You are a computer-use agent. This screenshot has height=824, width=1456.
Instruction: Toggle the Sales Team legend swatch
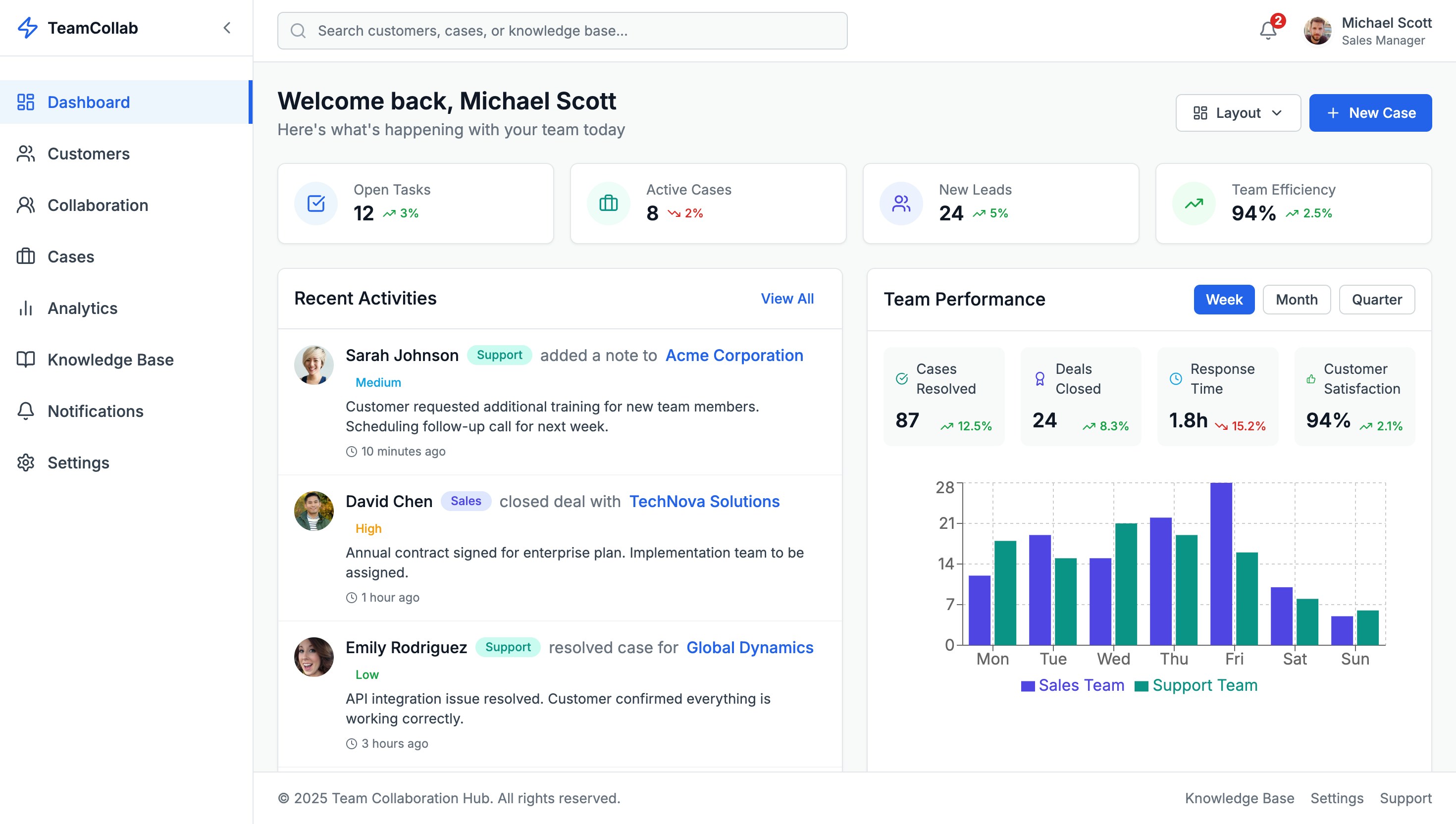[1028, 686]
